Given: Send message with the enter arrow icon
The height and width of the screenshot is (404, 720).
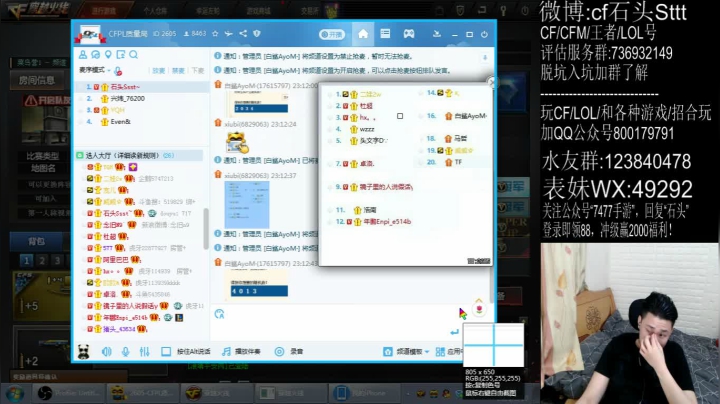Looking at the screenshot, I should coord(455,332).
